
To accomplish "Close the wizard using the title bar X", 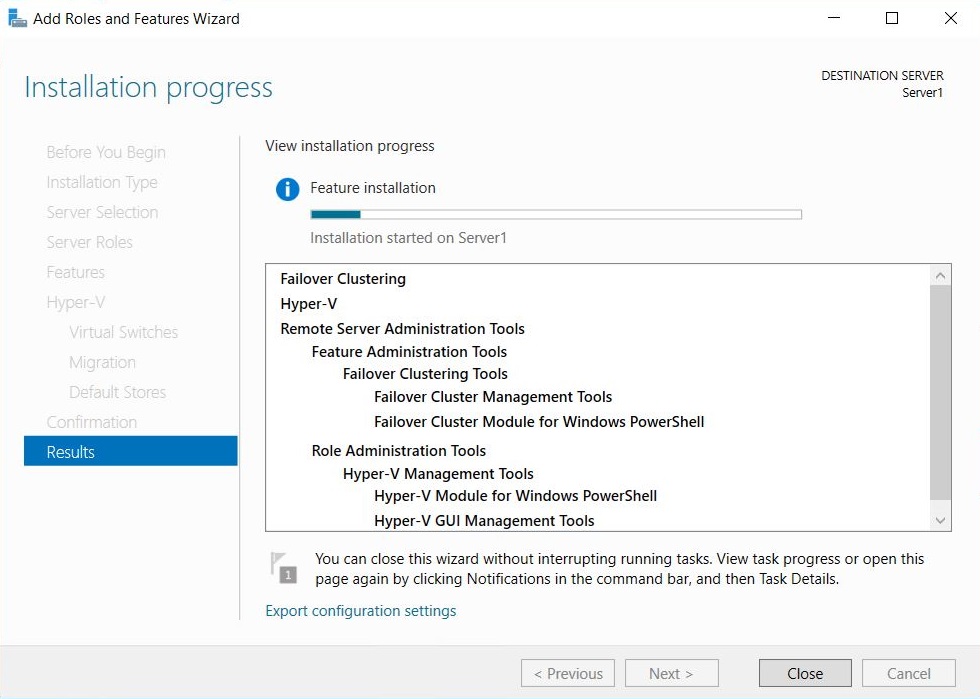I will pyautogui.click(x=951, y=18).
